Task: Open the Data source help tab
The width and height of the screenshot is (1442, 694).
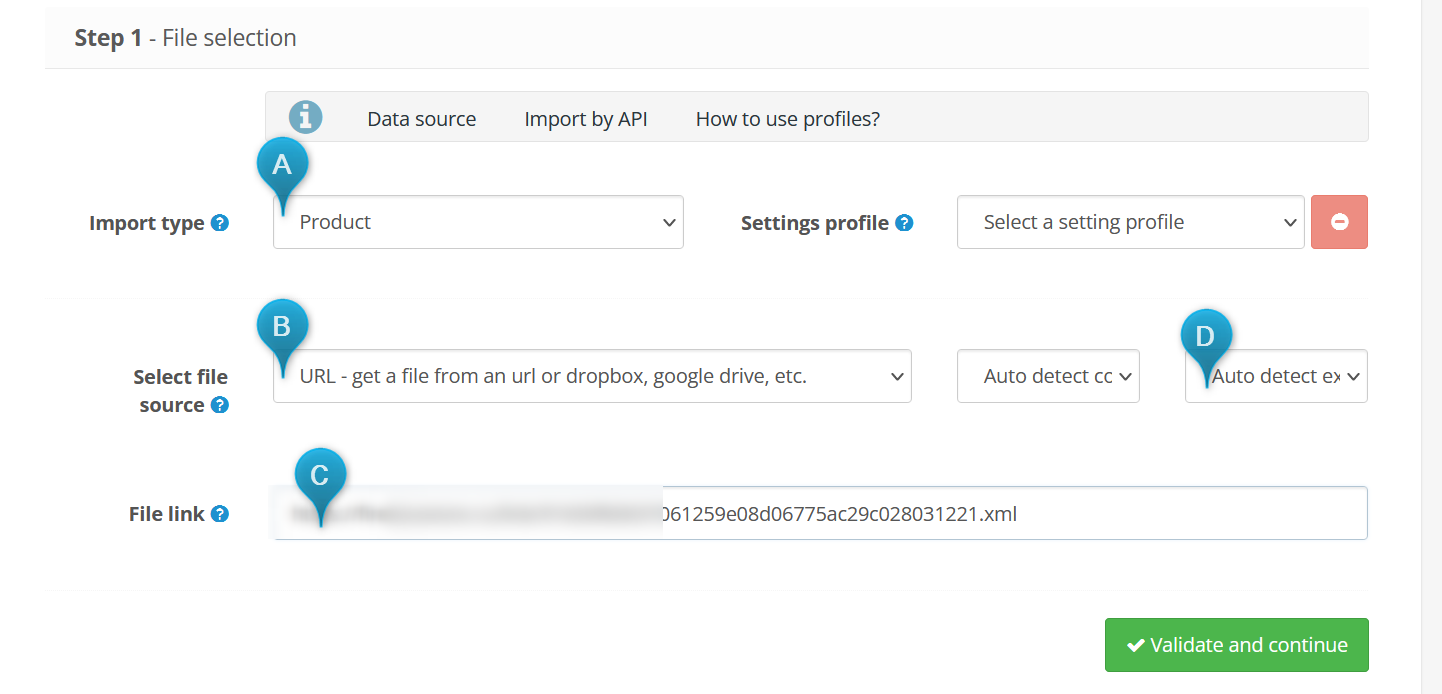Action: (421, 119)
